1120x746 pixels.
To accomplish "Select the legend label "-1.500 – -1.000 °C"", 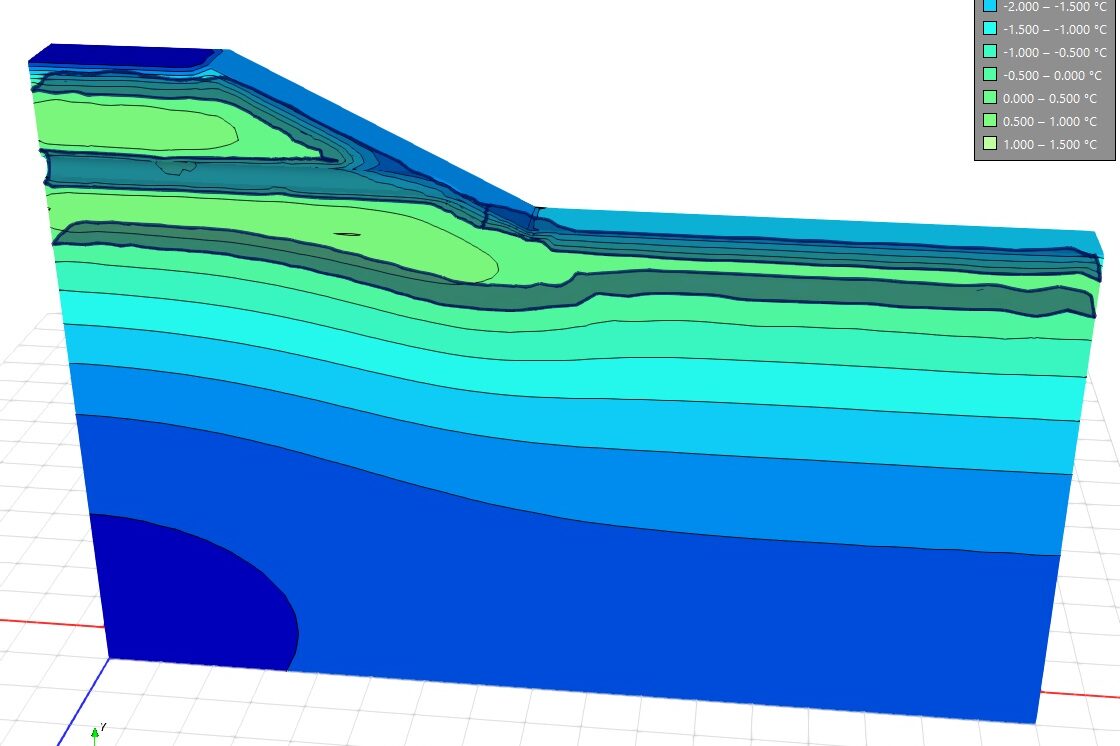I will (x=1054, y=29).
